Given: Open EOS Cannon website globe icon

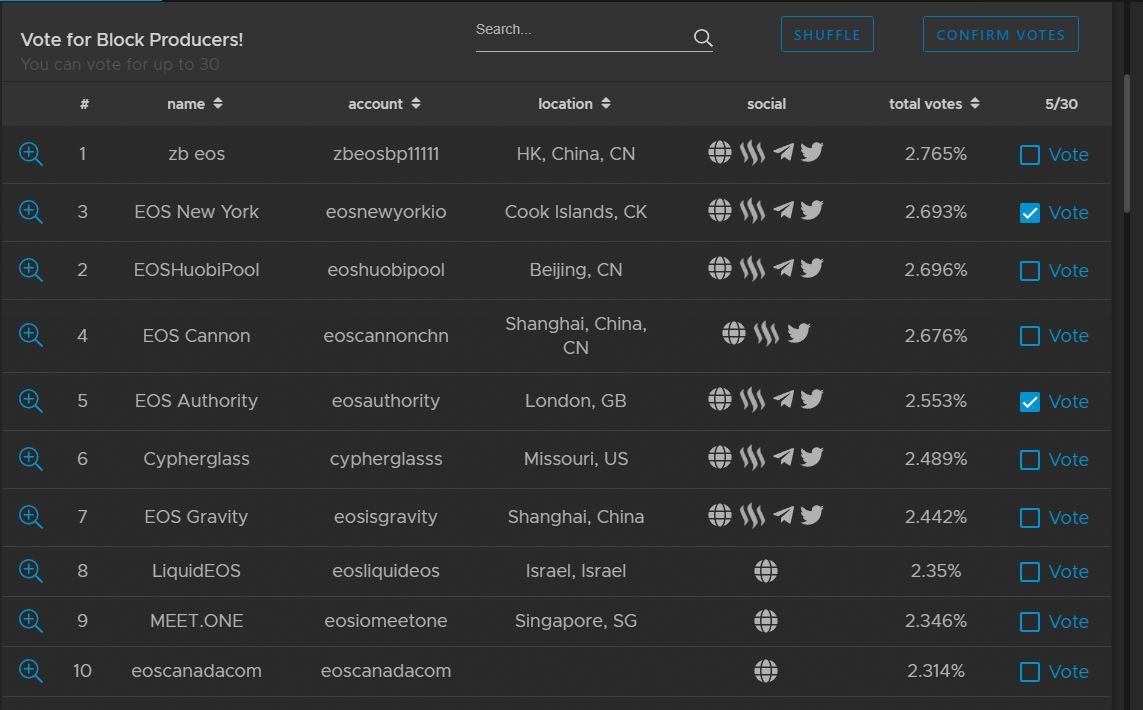Looking at the screenshot, I should [x=734, y=333].
